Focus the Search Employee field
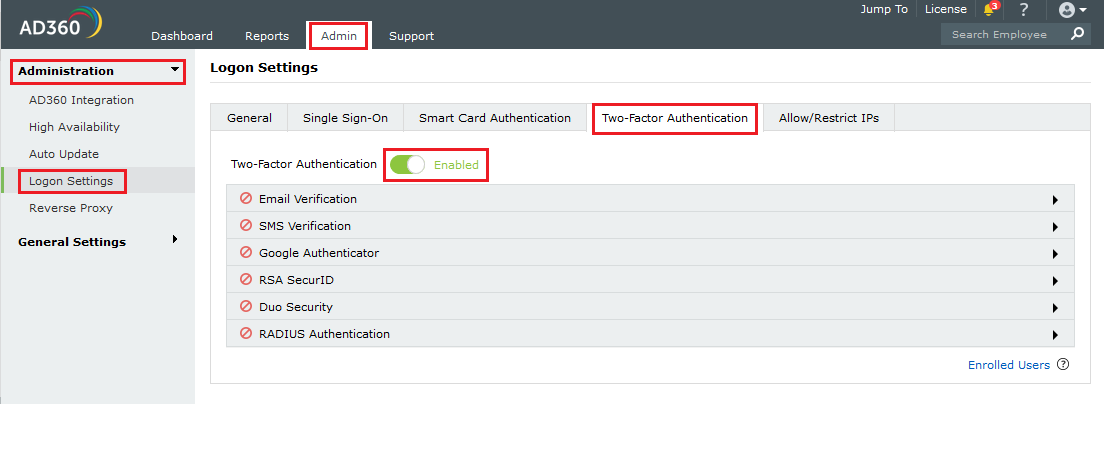Viewport: 1104px width, 459px height. click(1000, 34)
